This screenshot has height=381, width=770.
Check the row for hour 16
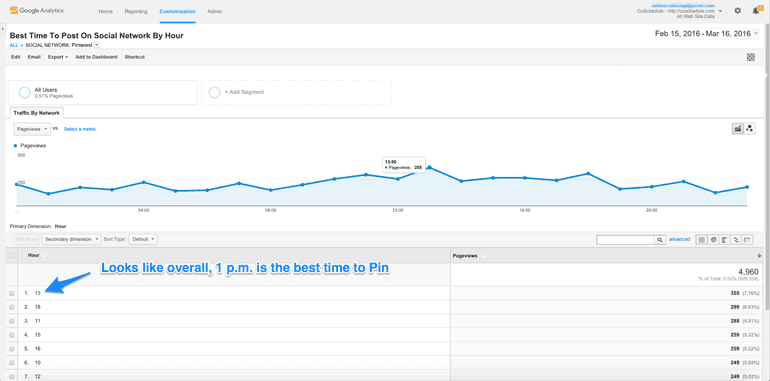click(x=12, y=349)
